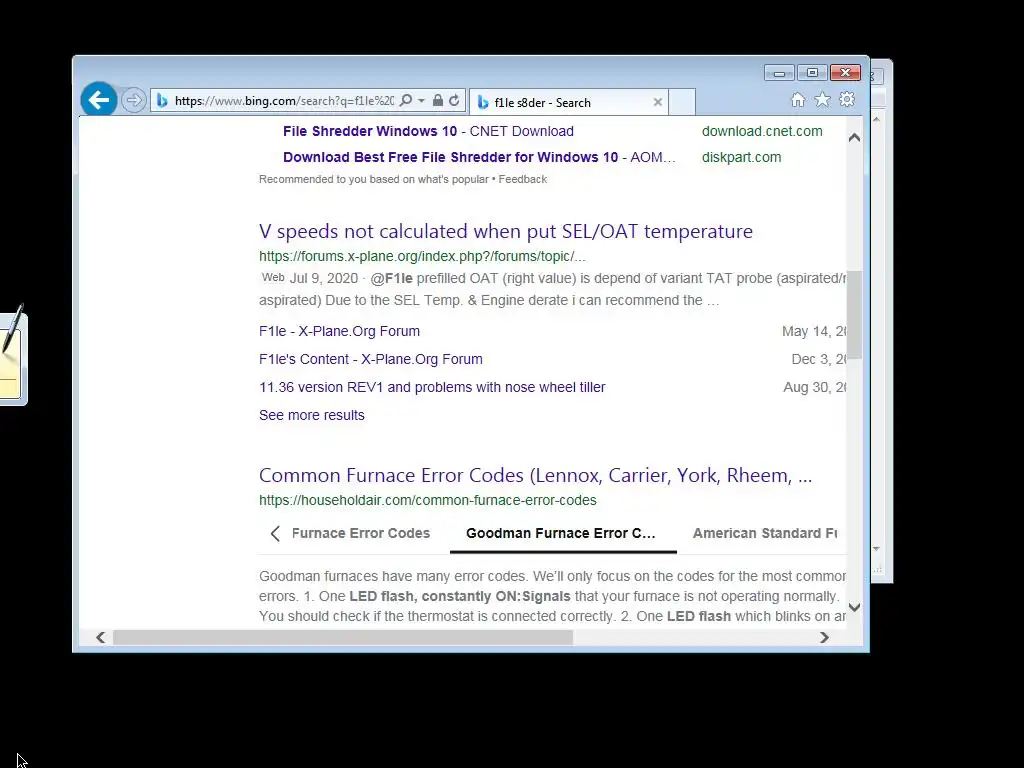The height and width of the screenshot is (768, 1024).
Task: Click the horizontal scrollbar thumb
Action: [343, 637]
